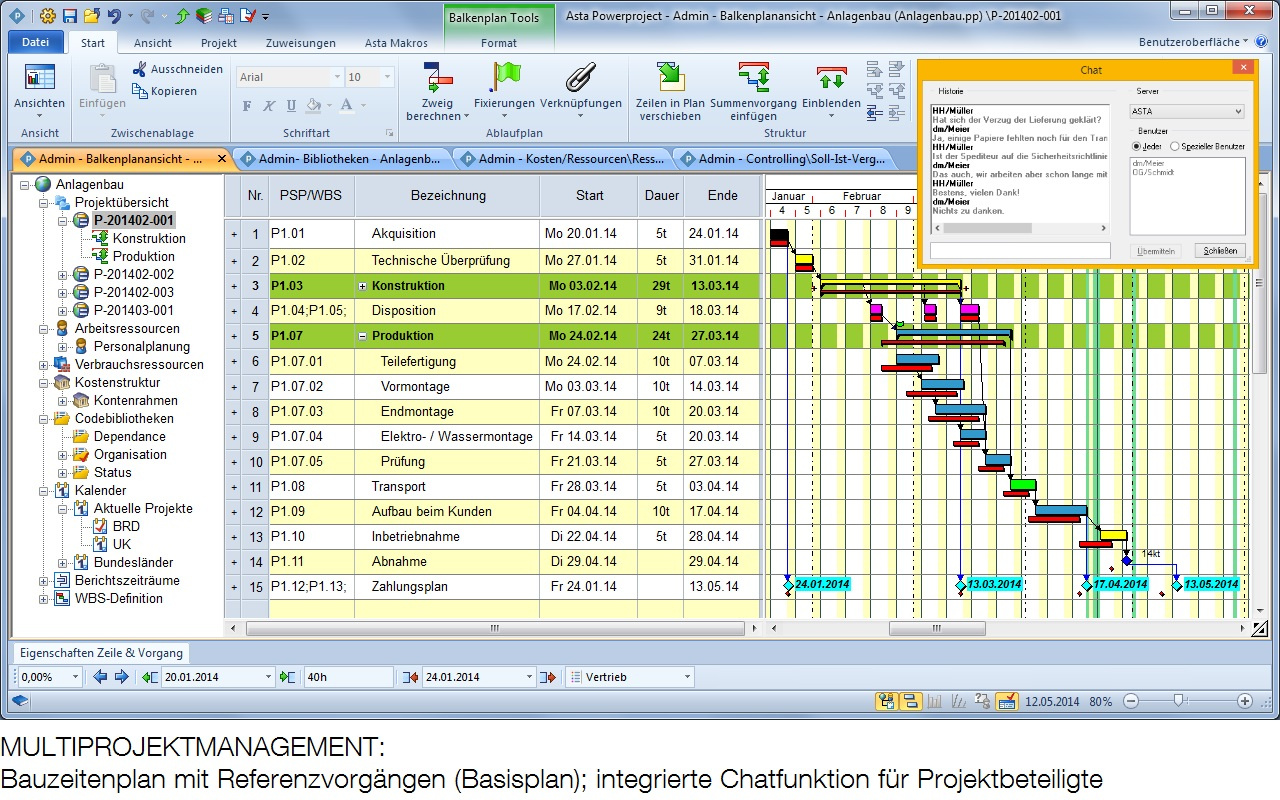Open the end date 24.01.2014 dropdown
The width and height of the screenshot is (1280, 800).
(x=529, y=677)
